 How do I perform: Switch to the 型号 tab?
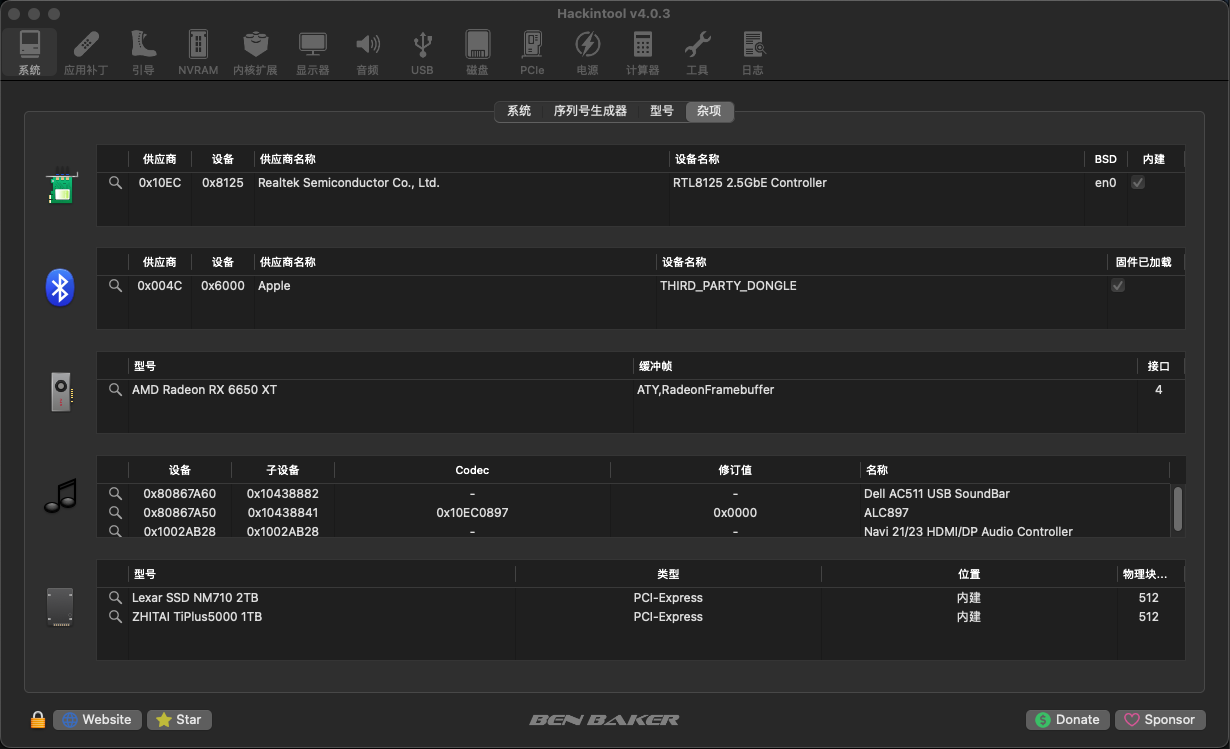(x=662, y=111)
